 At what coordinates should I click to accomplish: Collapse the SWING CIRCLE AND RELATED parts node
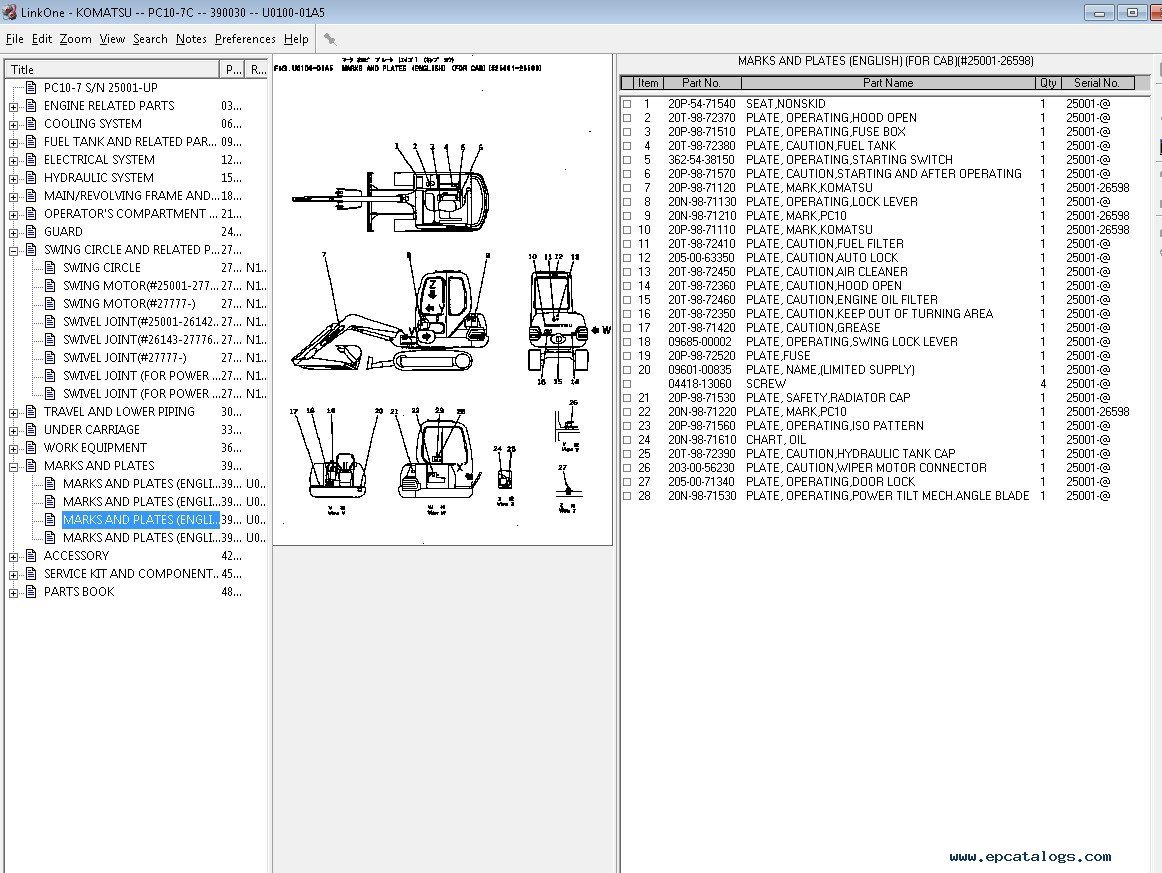pos(14,250)
